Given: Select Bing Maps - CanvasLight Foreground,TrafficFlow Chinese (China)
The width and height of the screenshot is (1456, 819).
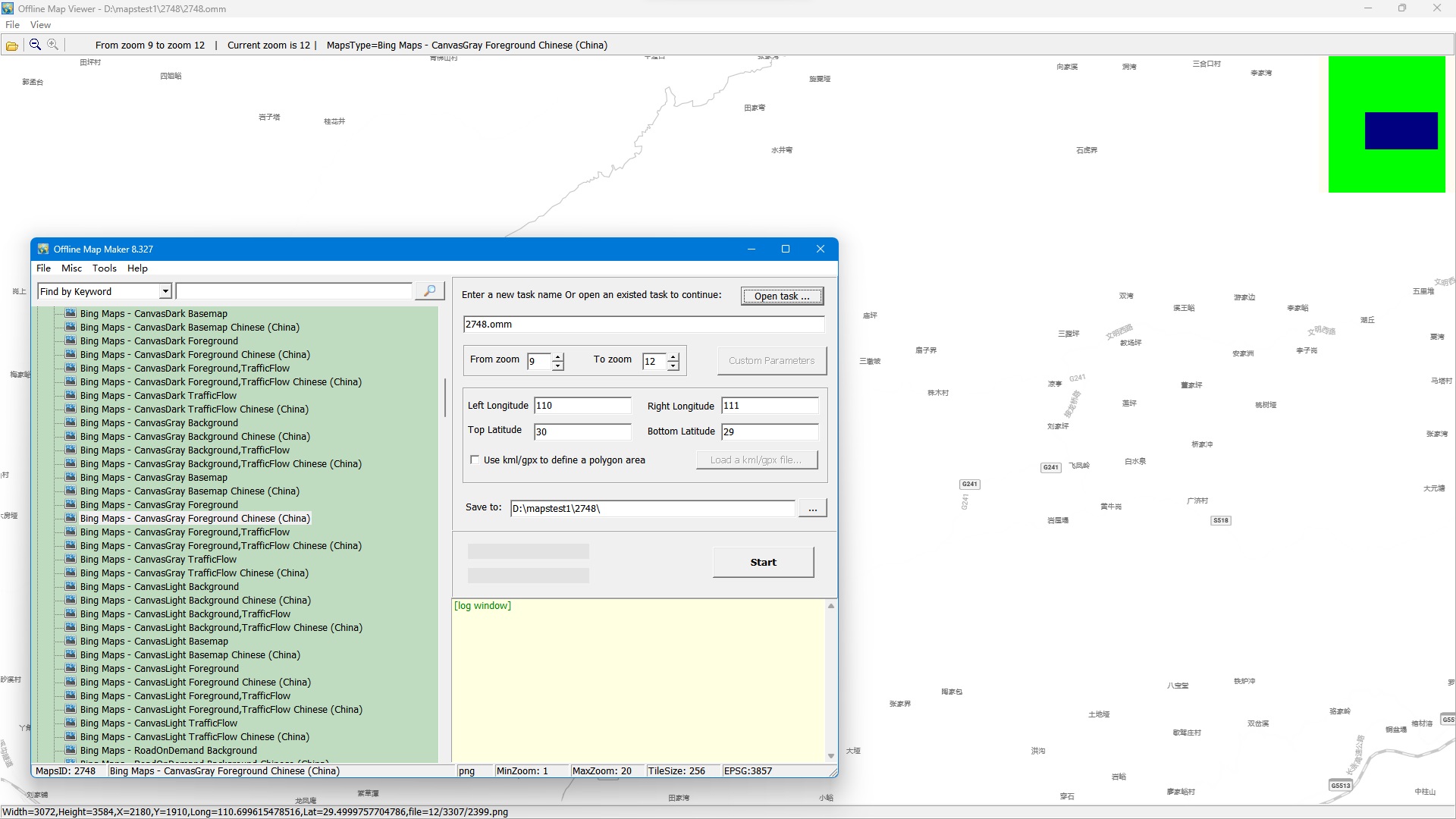Looking at the screenshot, I should tap(221, 709).
